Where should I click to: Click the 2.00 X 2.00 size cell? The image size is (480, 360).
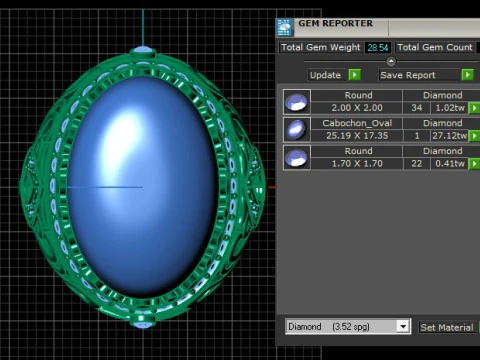click(357, 108)
